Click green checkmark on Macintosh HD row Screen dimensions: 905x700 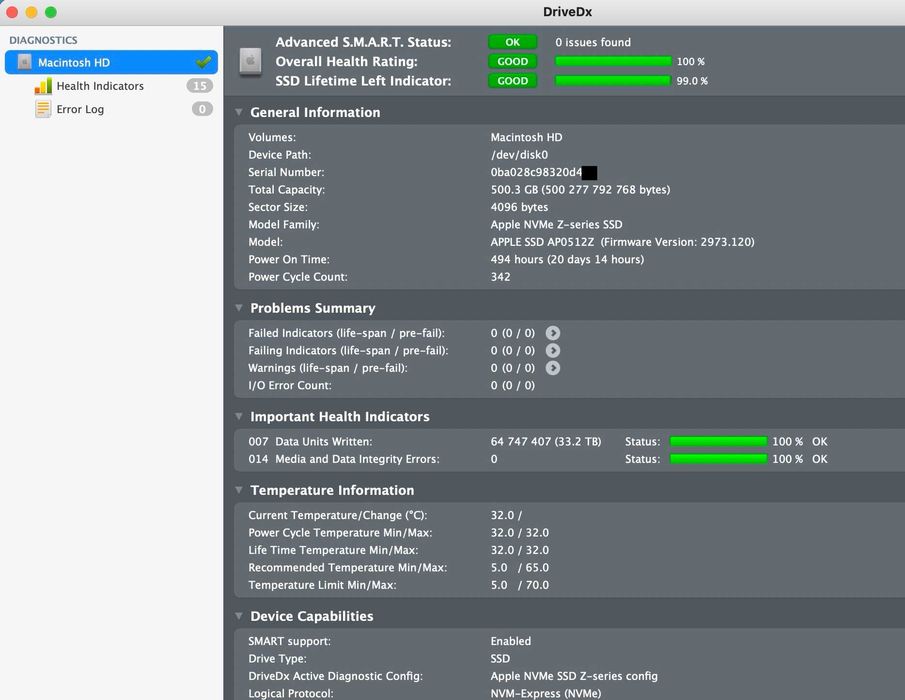(x=203, y=62)
